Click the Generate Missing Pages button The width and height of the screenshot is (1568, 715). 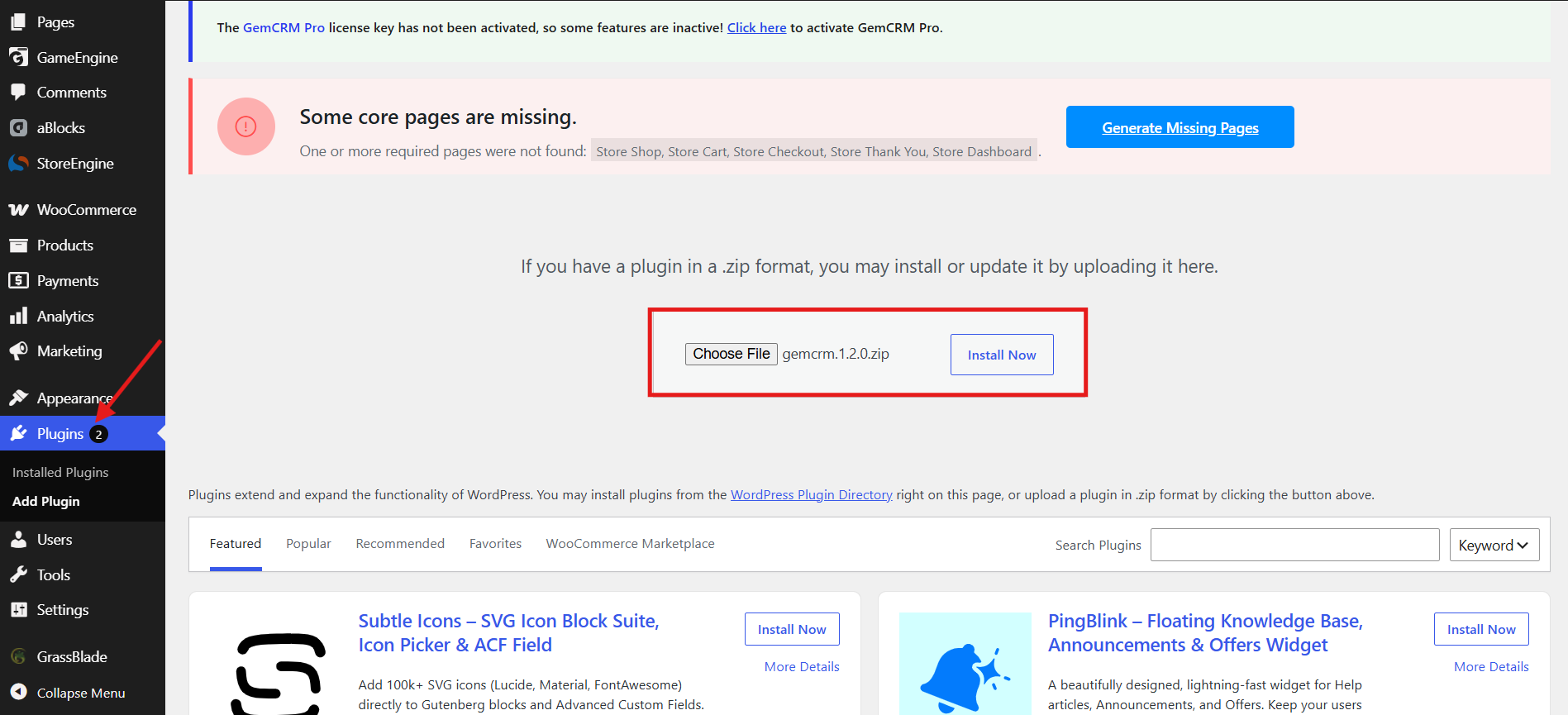pos(1180,127)
